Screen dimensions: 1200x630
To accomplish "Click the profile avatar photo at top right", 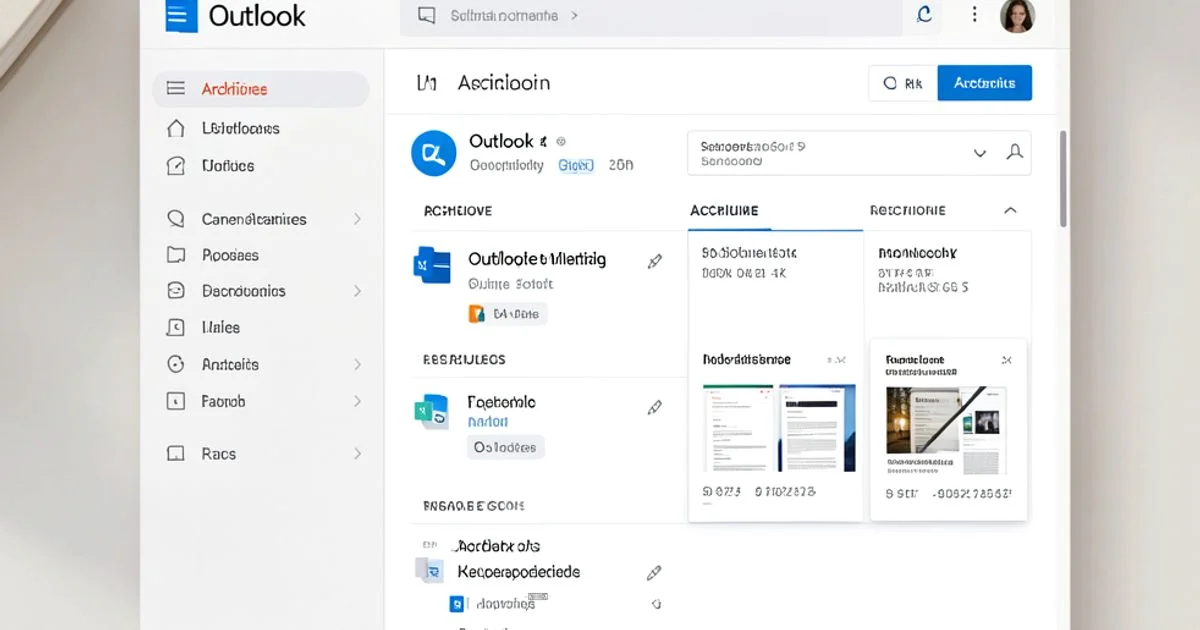I will click(1017, 16).
